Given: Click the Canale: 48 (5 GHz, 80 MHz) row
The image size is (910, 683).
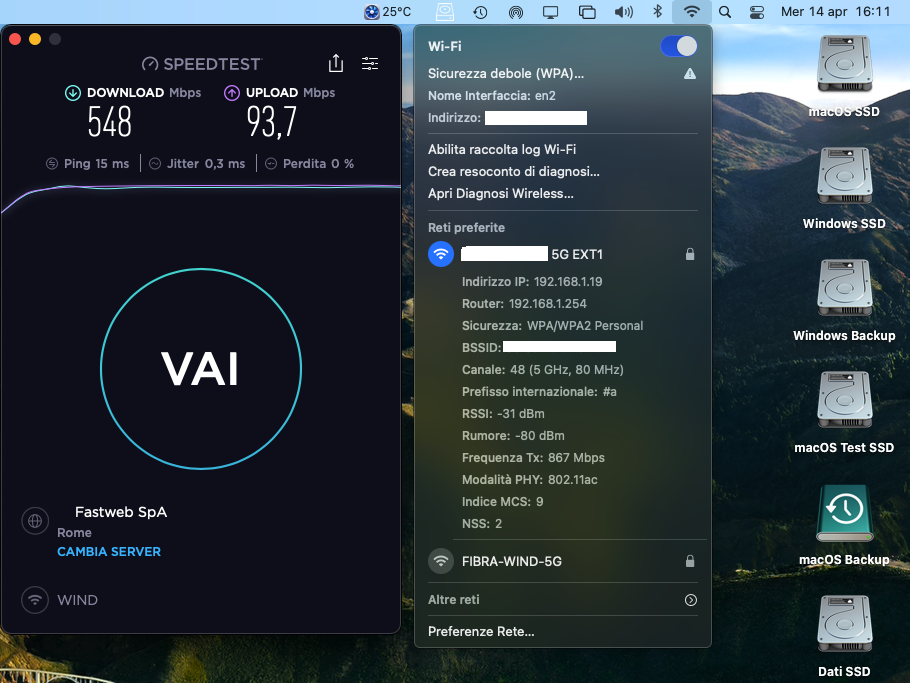Looking at the screenshot, I should click(543, 370).
